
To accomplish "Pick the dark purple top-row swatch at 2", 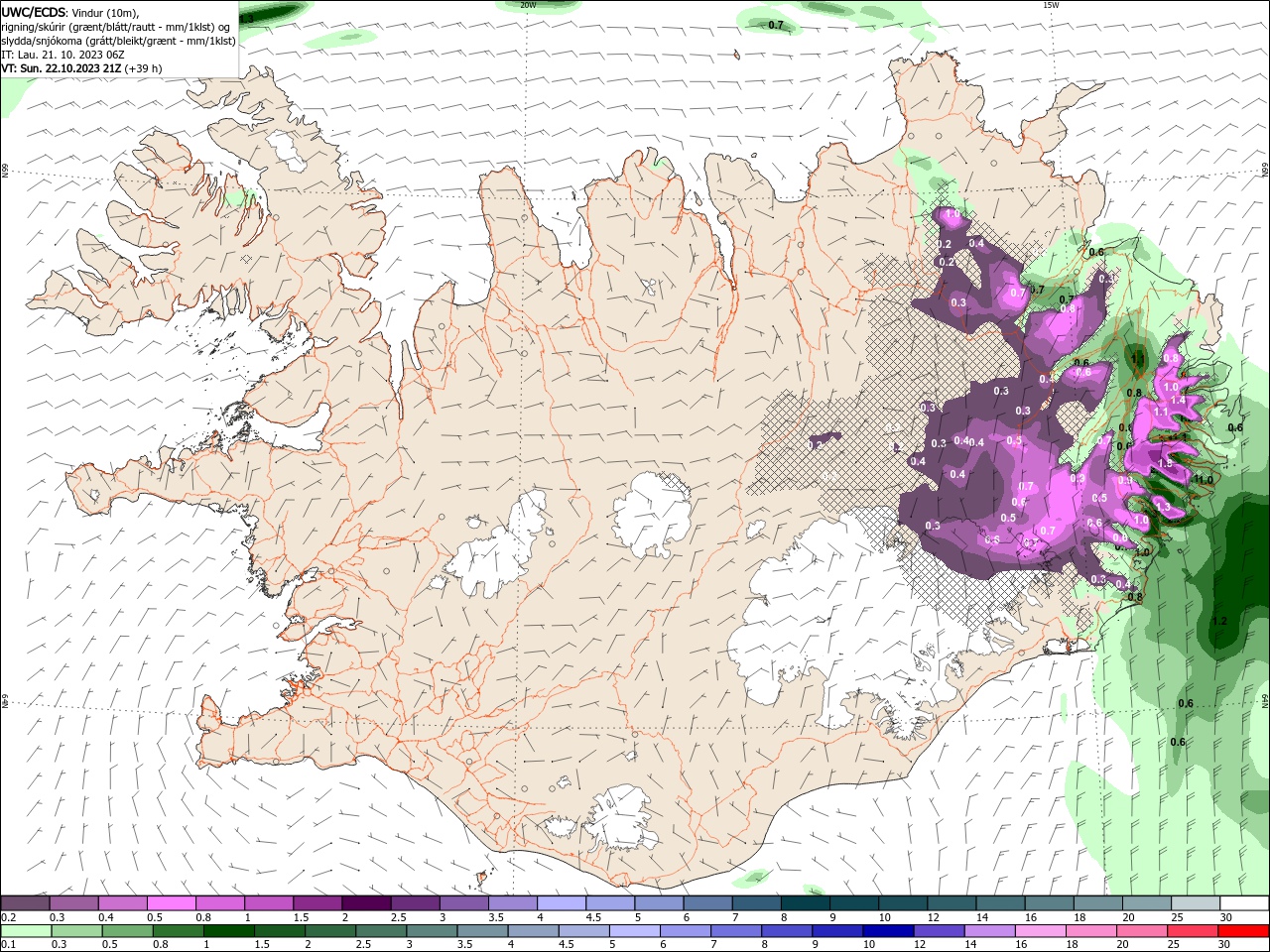I will 365,903.
